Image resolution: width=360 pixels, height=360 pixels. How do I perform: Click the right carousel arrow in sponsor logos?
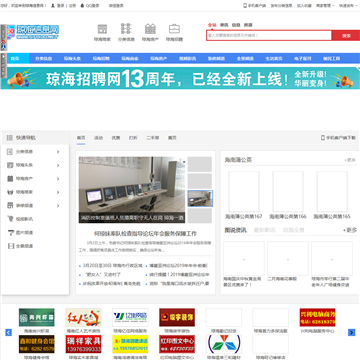point(351,332)
